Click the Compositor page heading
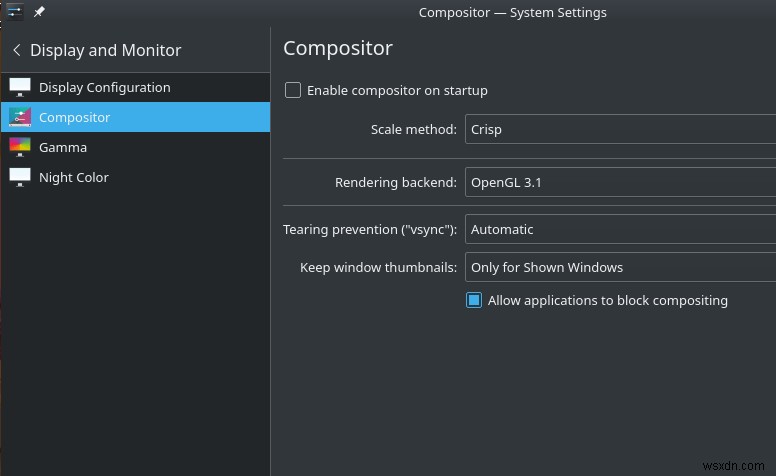Screen dimensions: 776x476 coord(338,48)
